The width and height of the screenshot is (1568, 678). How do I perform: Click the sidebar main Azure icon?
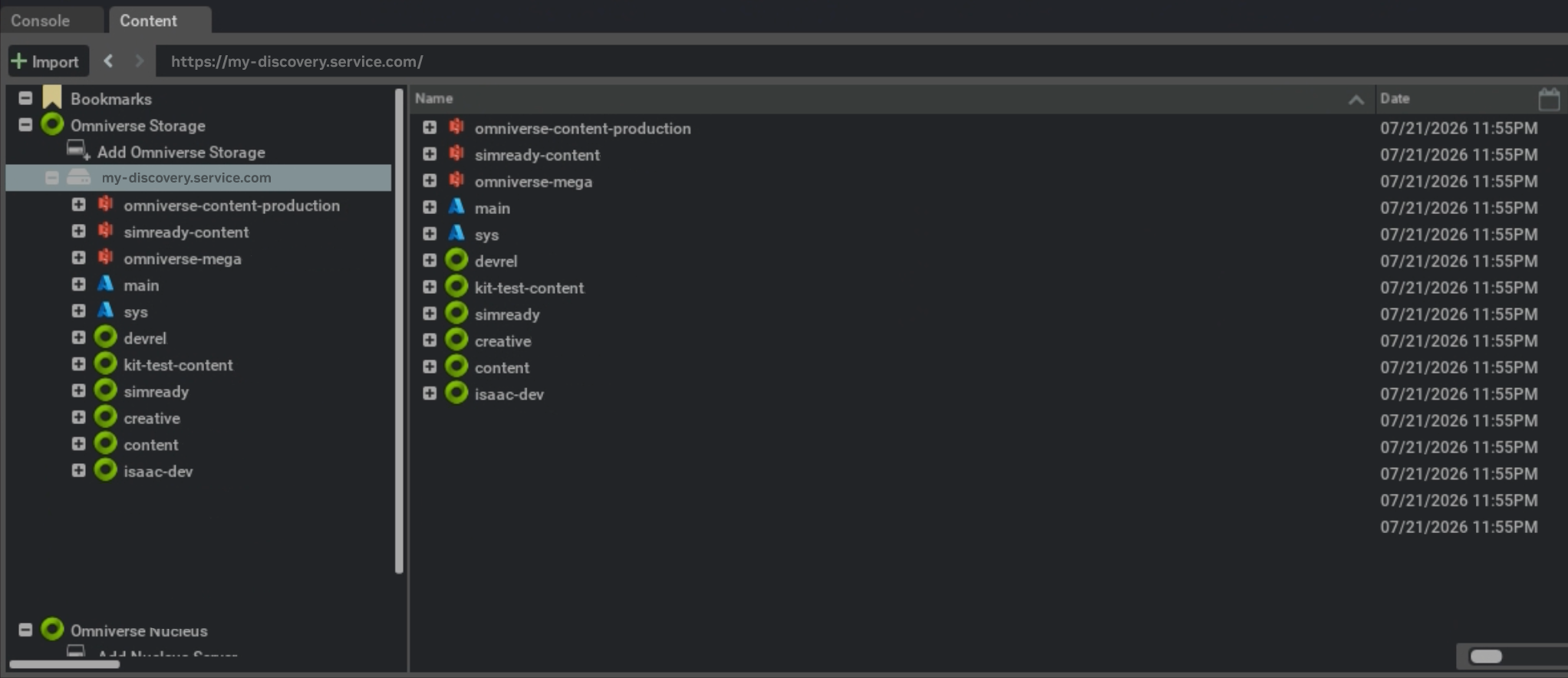pos(106,284)
